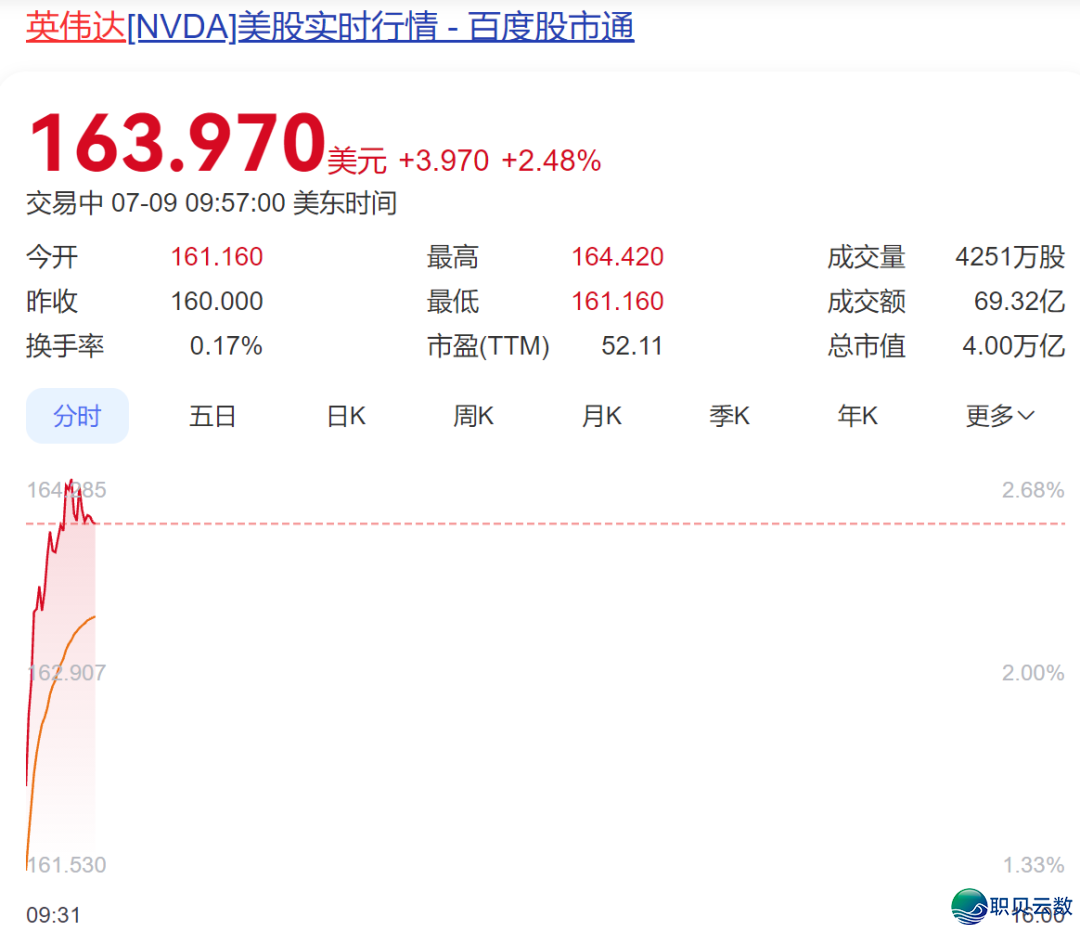
Task: Click the 成交量 value 4251万股
Action: pyautogui.click(x=1010, y=257)
